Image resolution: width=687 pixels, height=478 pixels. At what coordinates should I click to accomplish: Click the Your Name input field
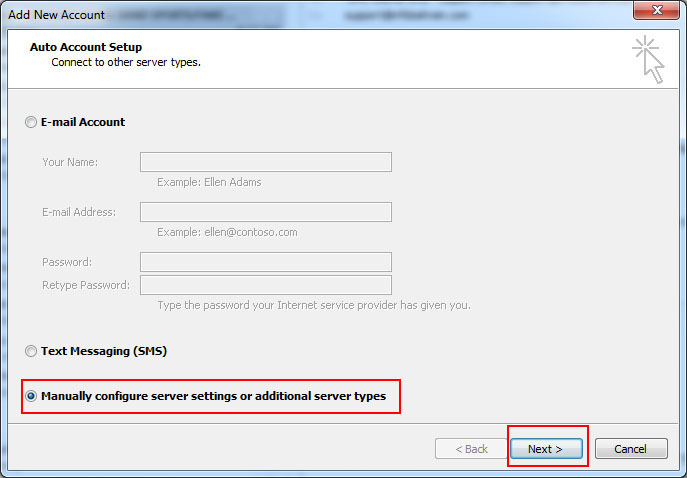point(265,162)
